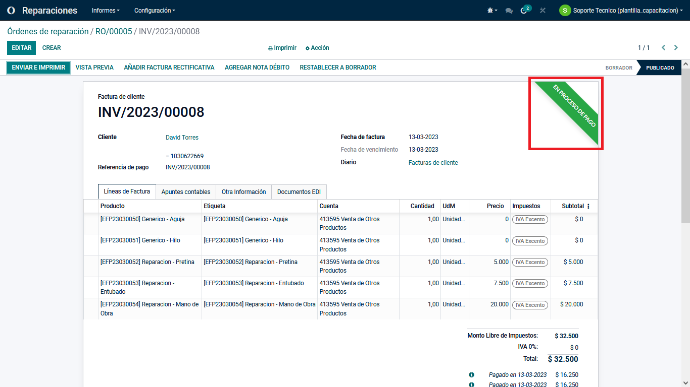690x387 pixels.
Task: Go to previous record arrow
Action: [663, 48]
